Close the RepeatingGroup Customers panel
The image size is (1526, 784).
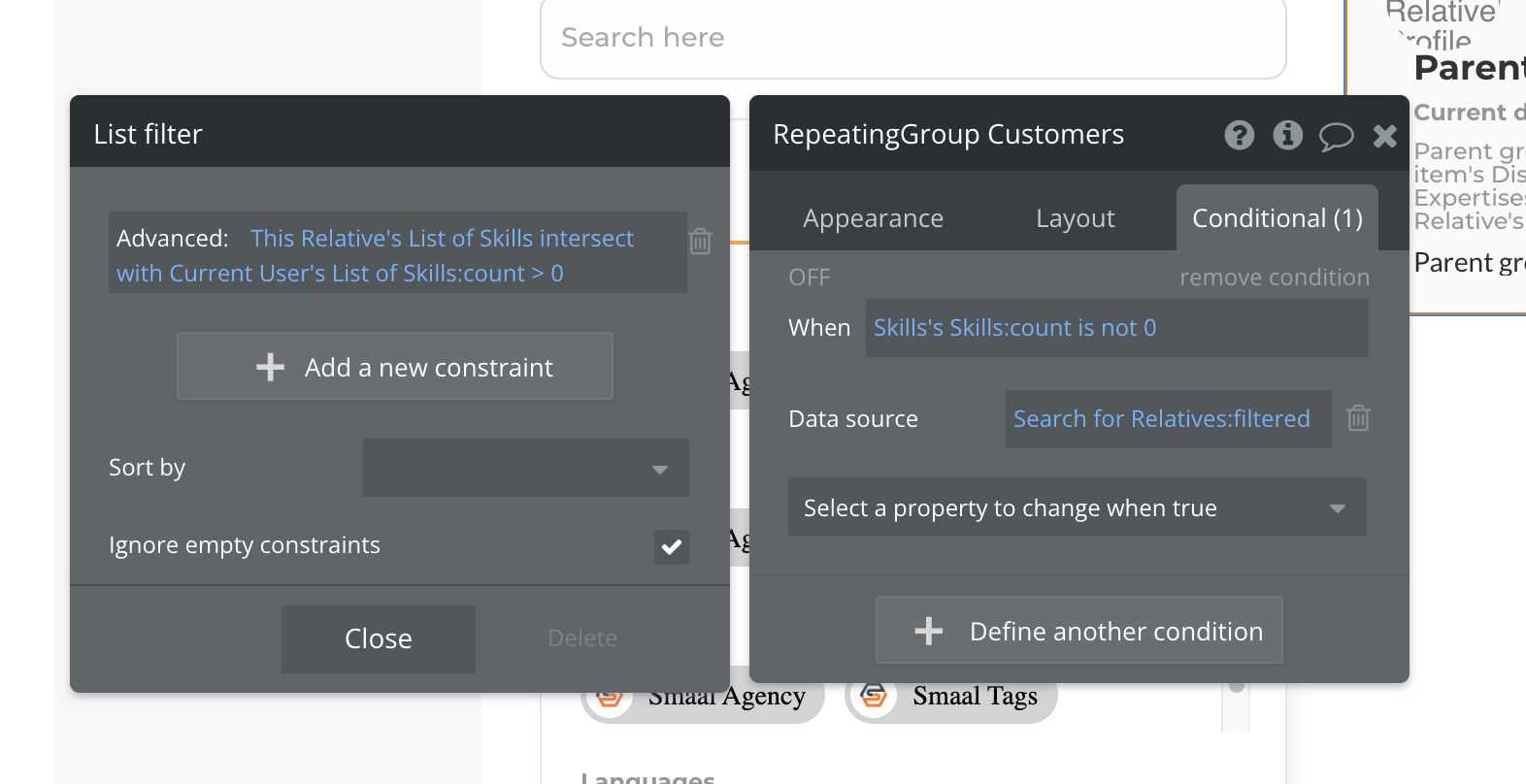tap(1385, 136)
